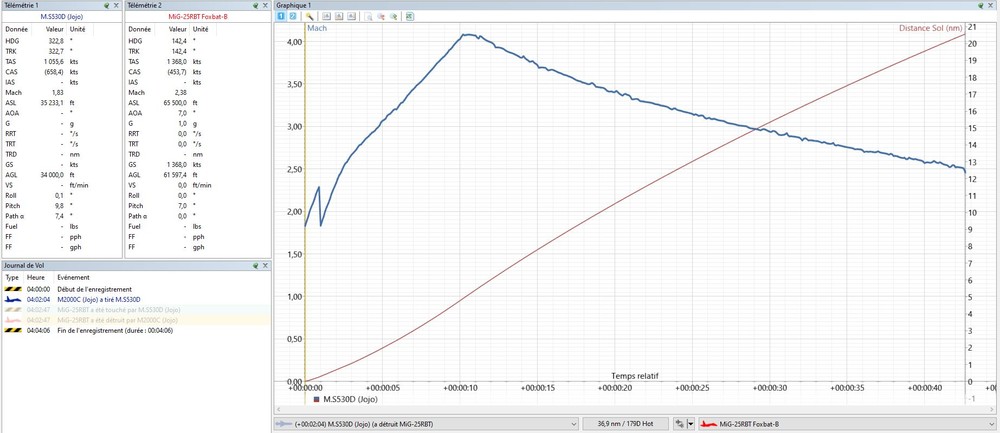Close the Graphique 1 panel
The width and height of the screenshot is (1000, 433).
tap(991, 4)
